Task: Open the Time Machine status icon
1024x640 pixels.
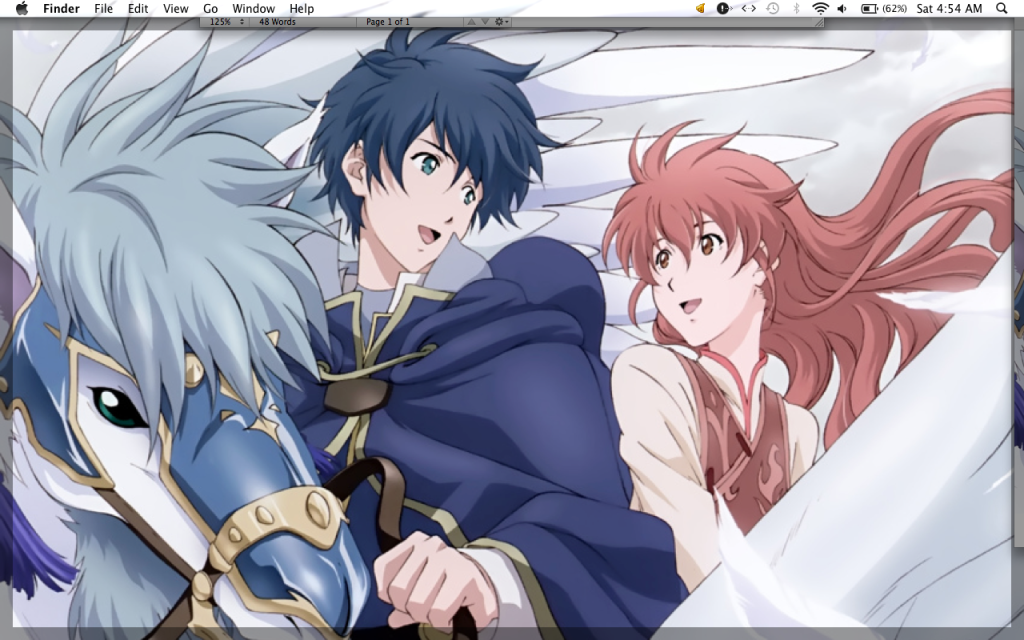Action: tap(772, 8)
